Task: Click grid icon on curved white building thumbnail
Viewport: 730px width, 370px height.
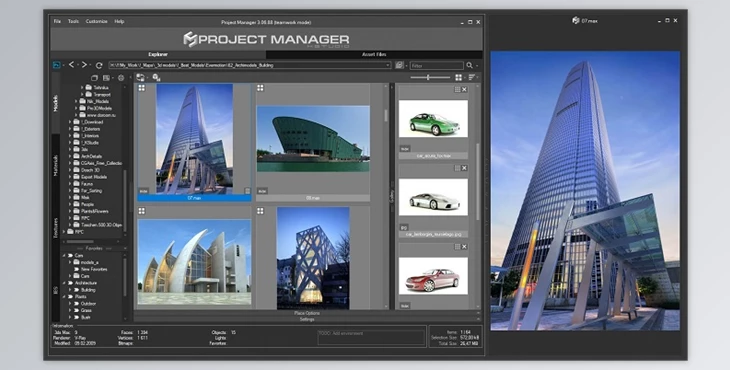Action: (x=142, y=211)
